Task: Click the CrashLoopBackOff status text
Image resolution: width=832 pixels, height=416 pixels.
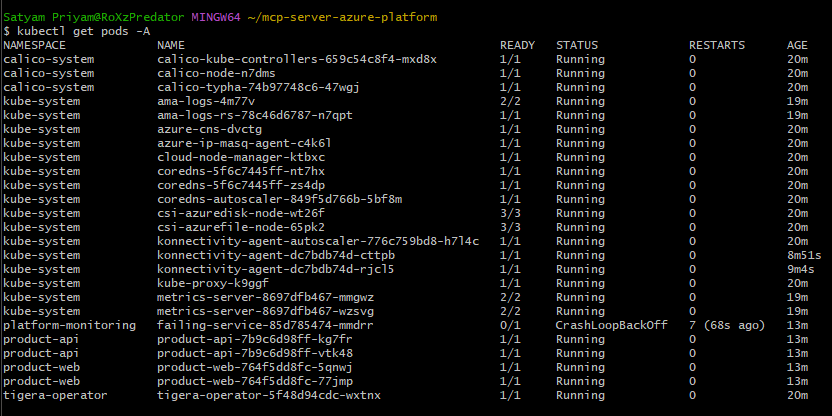Action: (612, 325)
